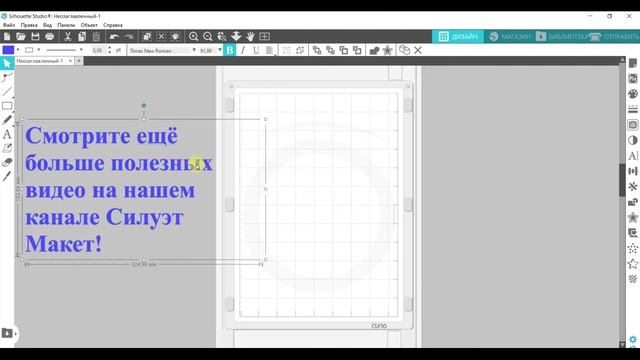The width and height of the screenshot is (640, 360).
Task: Select the edit points tool
Action: coord(7,77)
